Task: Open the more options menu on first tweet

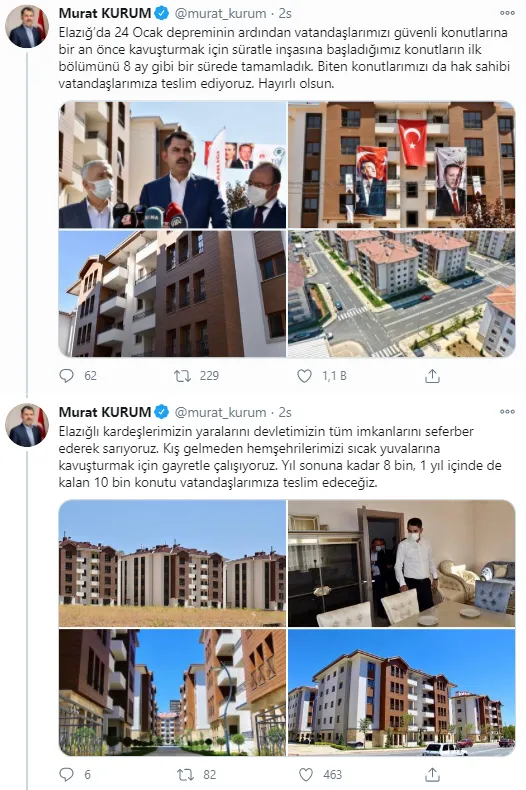Action: (507, 13)
